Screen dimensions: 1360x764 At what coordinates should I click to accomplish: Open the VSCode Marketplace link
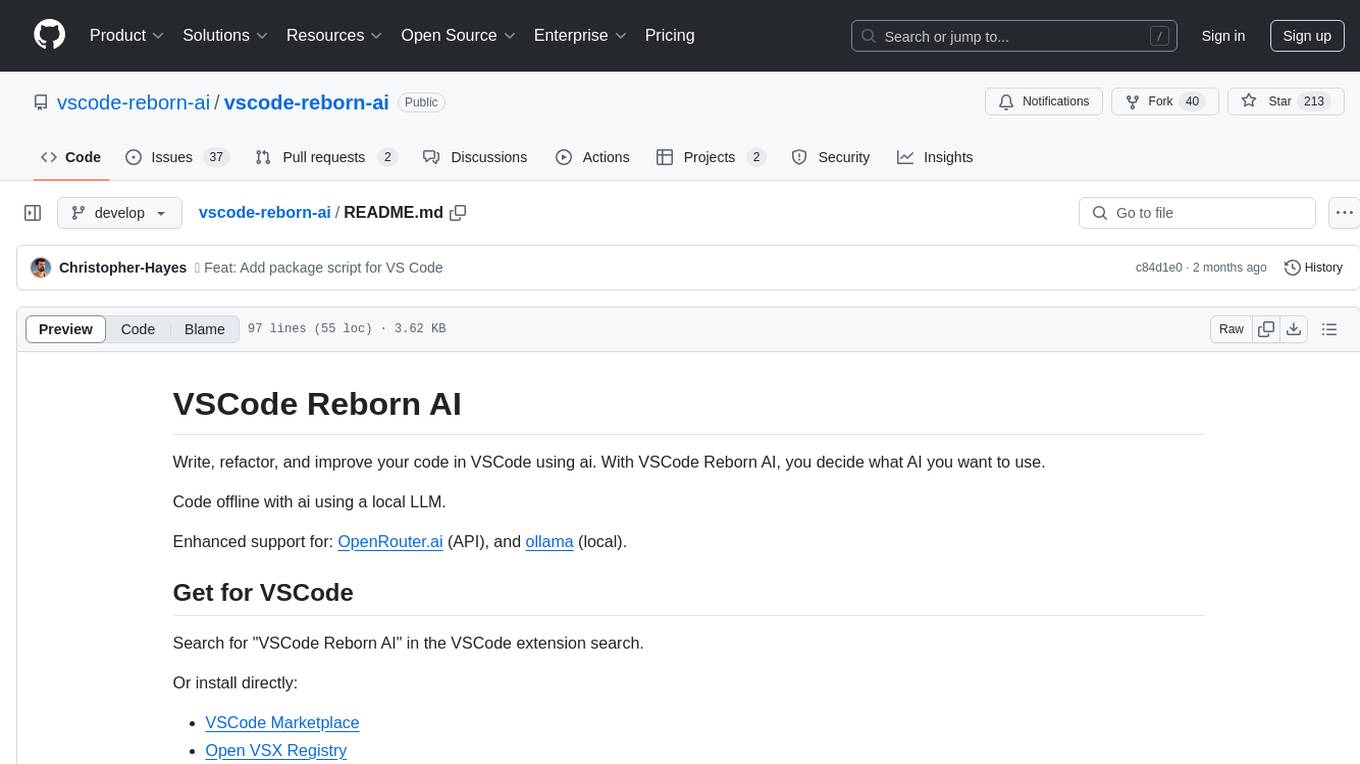(x=282, y=722)
